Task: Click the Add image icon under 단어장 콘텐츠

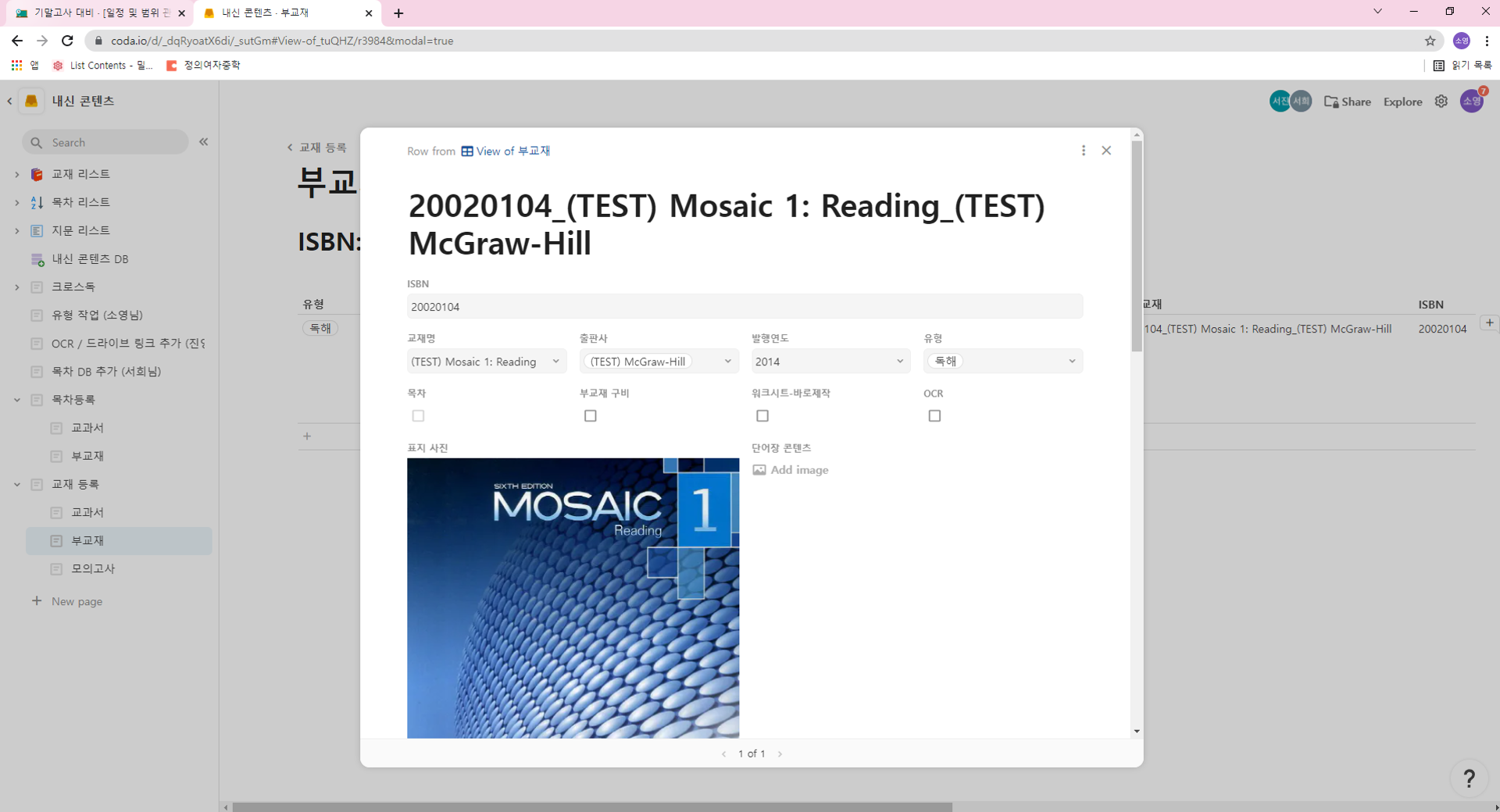Action: [x=759, y=470]
